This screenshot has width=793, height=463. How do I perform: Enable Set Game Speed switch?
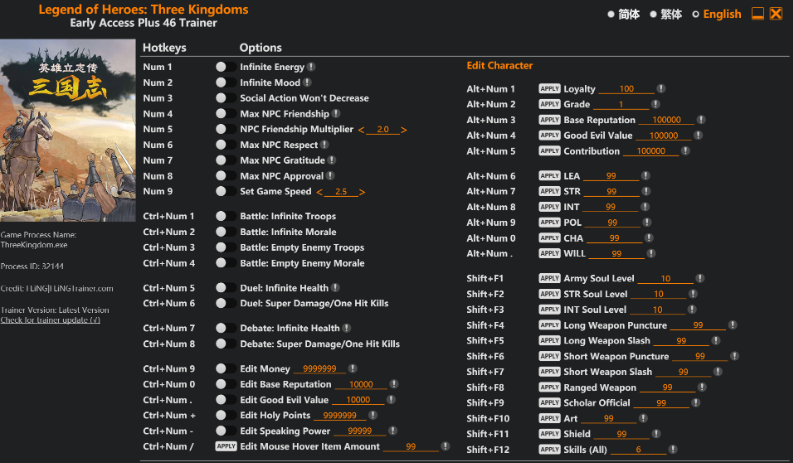(x=226, y=191)
